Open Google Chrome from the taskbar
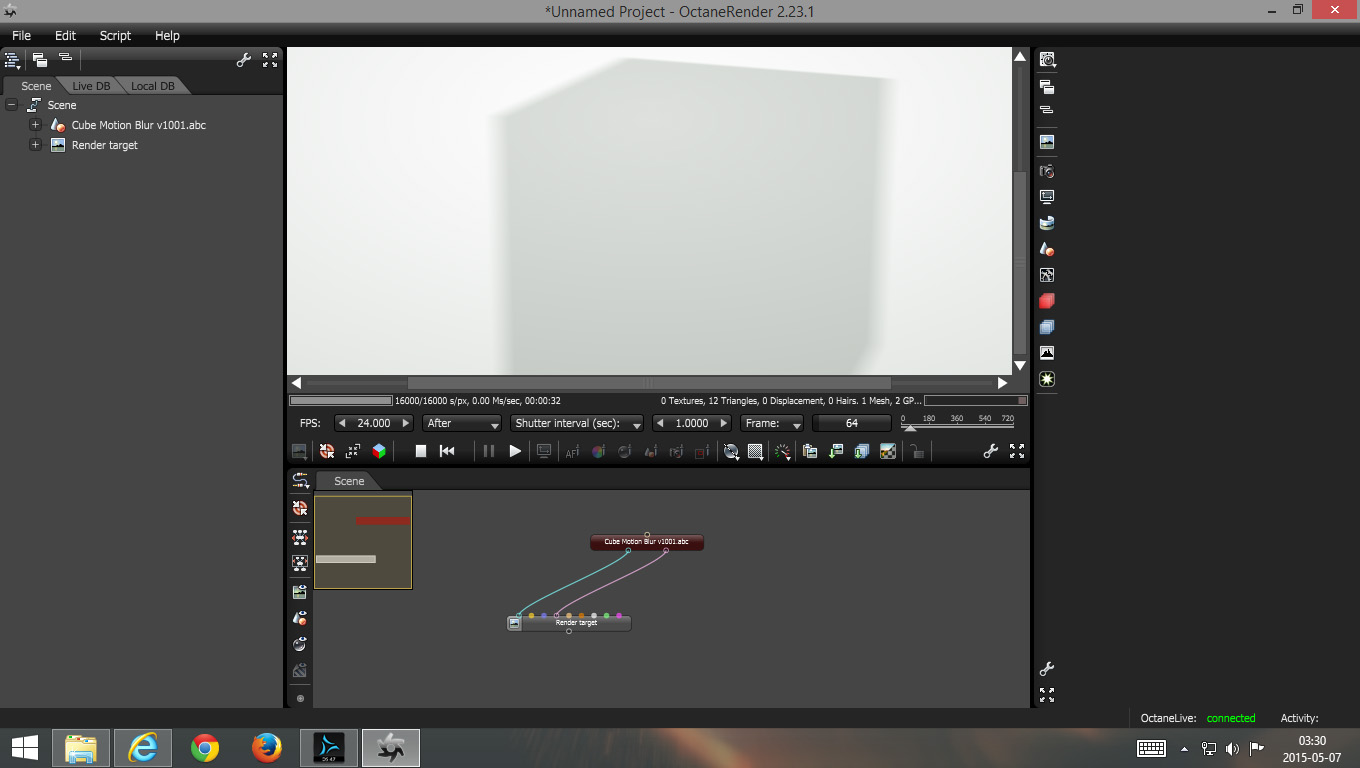The height and width of the screenshot is (768, 1360). [205, 748]
